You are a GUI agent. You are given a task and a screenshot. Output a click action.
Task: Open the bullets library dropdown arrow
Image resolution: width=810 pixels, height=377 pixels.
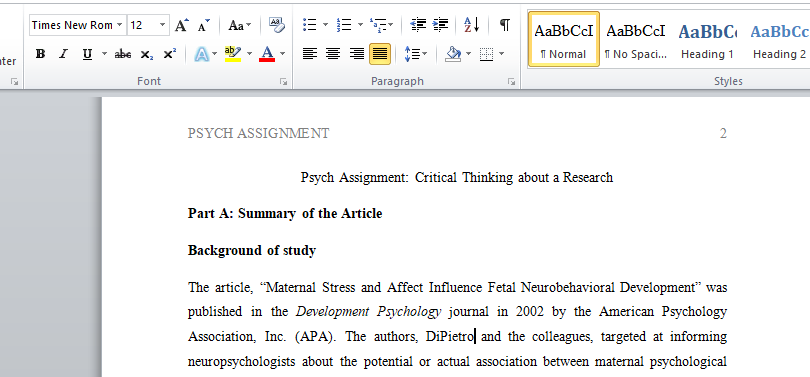(325, 25)
